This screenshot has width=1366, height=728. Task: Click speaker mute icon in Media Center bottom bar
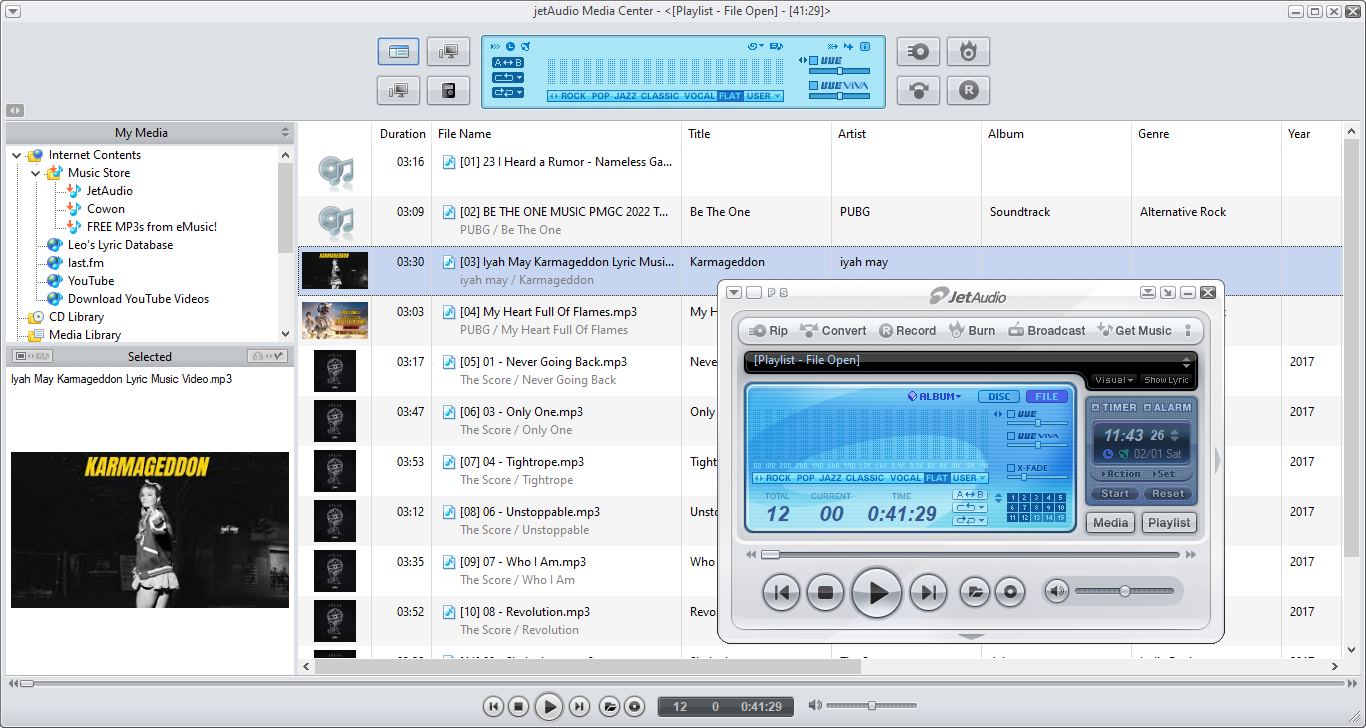(815, 706)
